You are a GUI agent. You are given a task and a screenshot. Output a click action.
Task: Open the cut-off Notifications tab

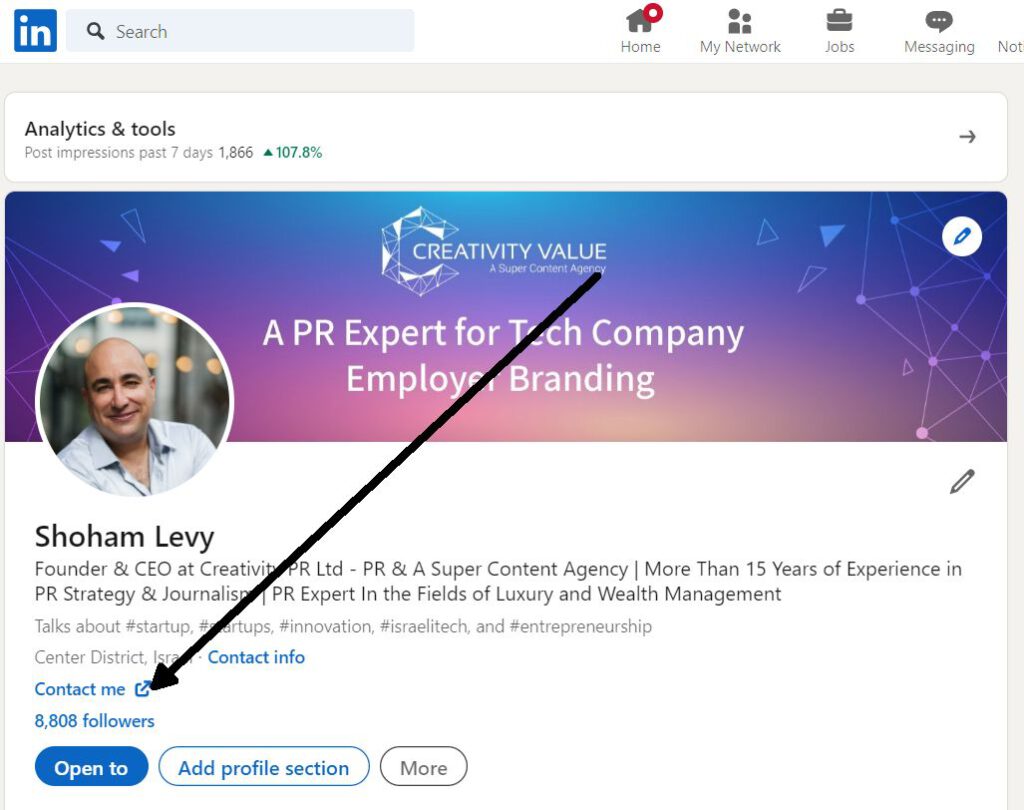(x=1010, y=46)
